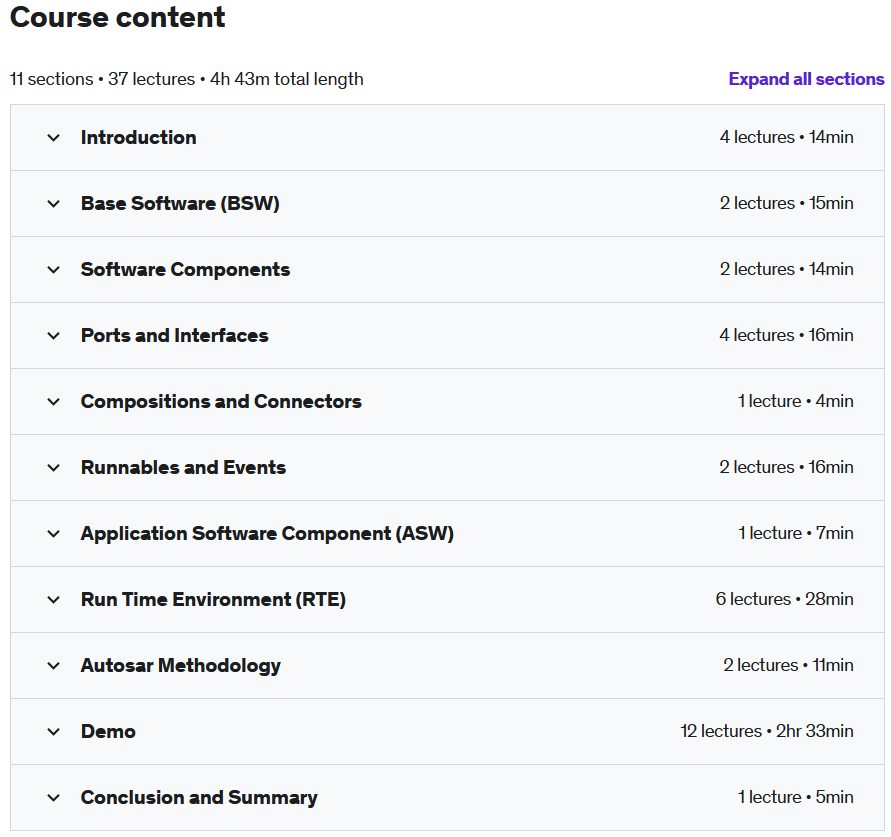Open the Autosar Methodology title
891x837 pixels.
point(181,665)
